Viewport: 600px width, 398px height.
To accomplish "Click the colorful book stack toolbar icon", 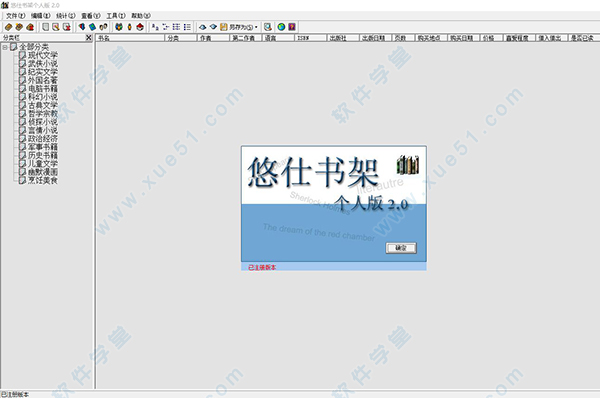I will coord(119,27).
